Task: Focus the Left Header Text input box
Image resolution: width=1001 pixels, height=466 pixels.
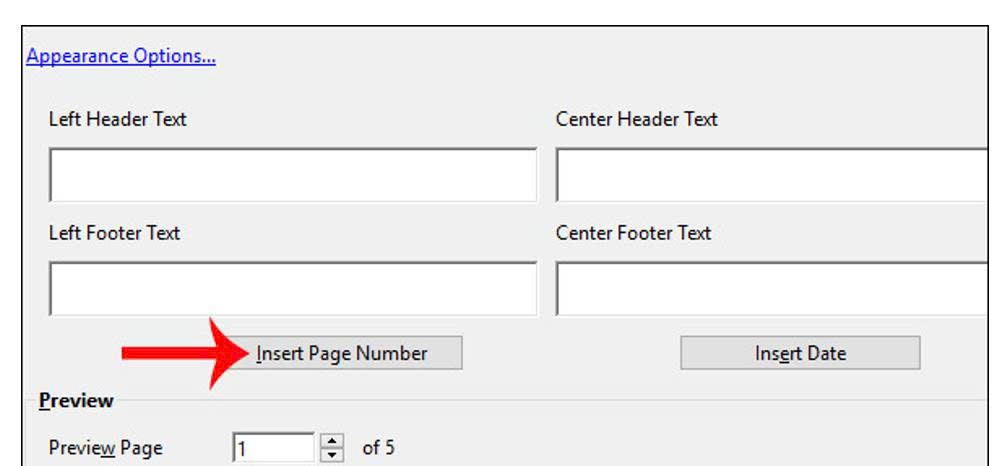Action: pyautogui.click(x=293, y=175)
